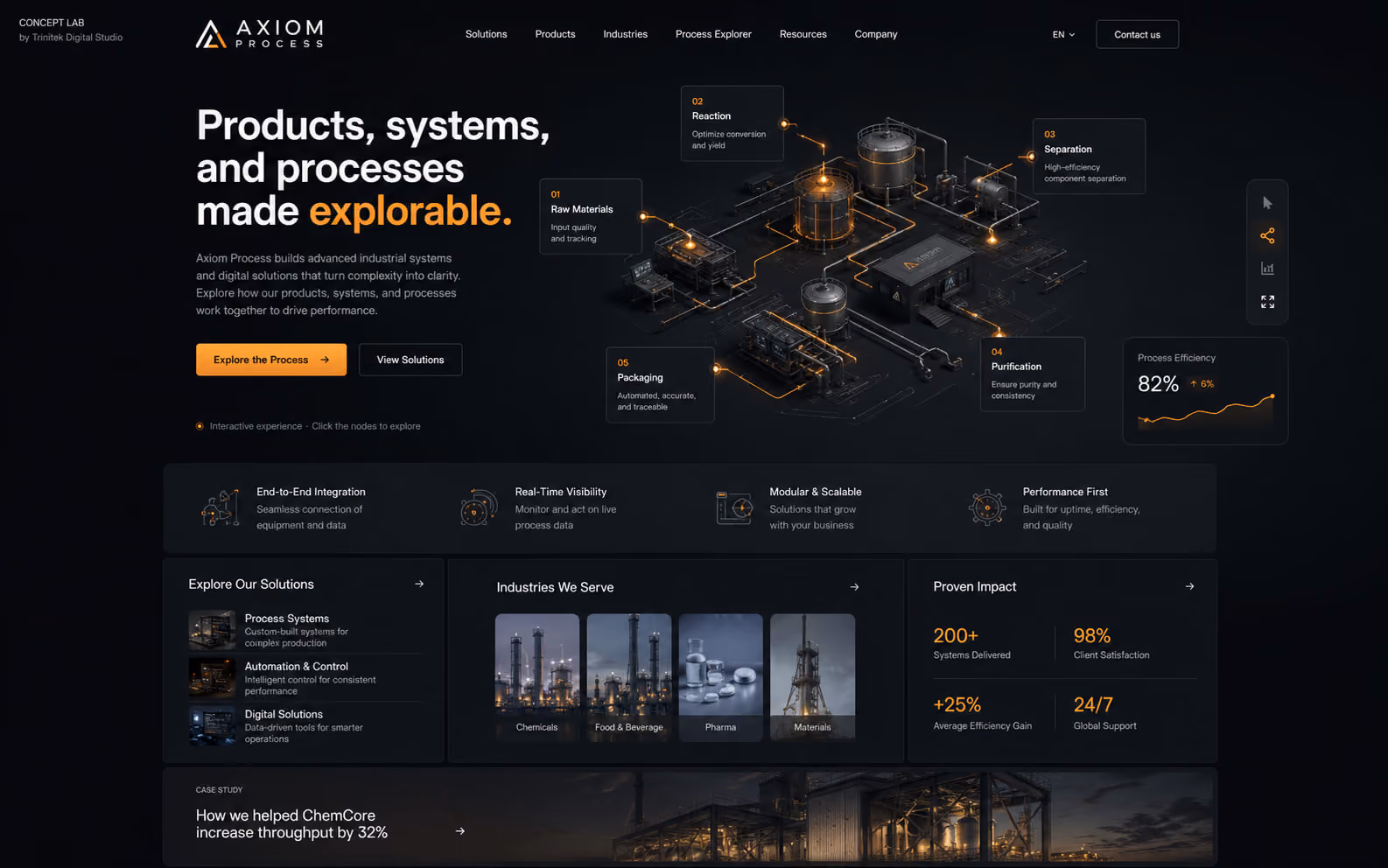
Task: Select the 05 Packaging node card
Action: [x=660, y=385]
